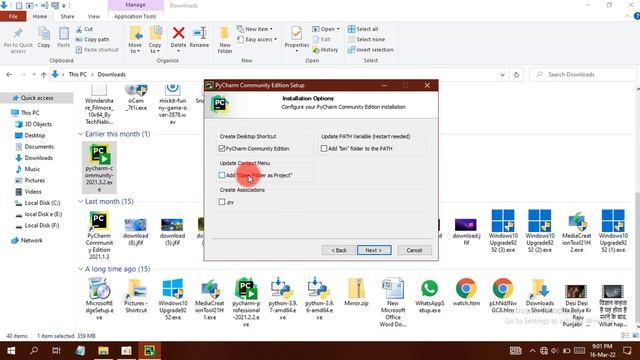Image resolution: width=640 pixels, height=360 pixels.
Task: Collapse the Last month group
Action: tap(80, 202)
